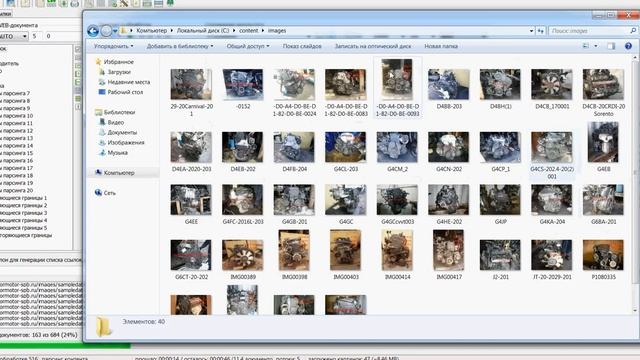Open Изображения library
The width and height of the screenshot is (640, 360).
click(x=126, y=143)
